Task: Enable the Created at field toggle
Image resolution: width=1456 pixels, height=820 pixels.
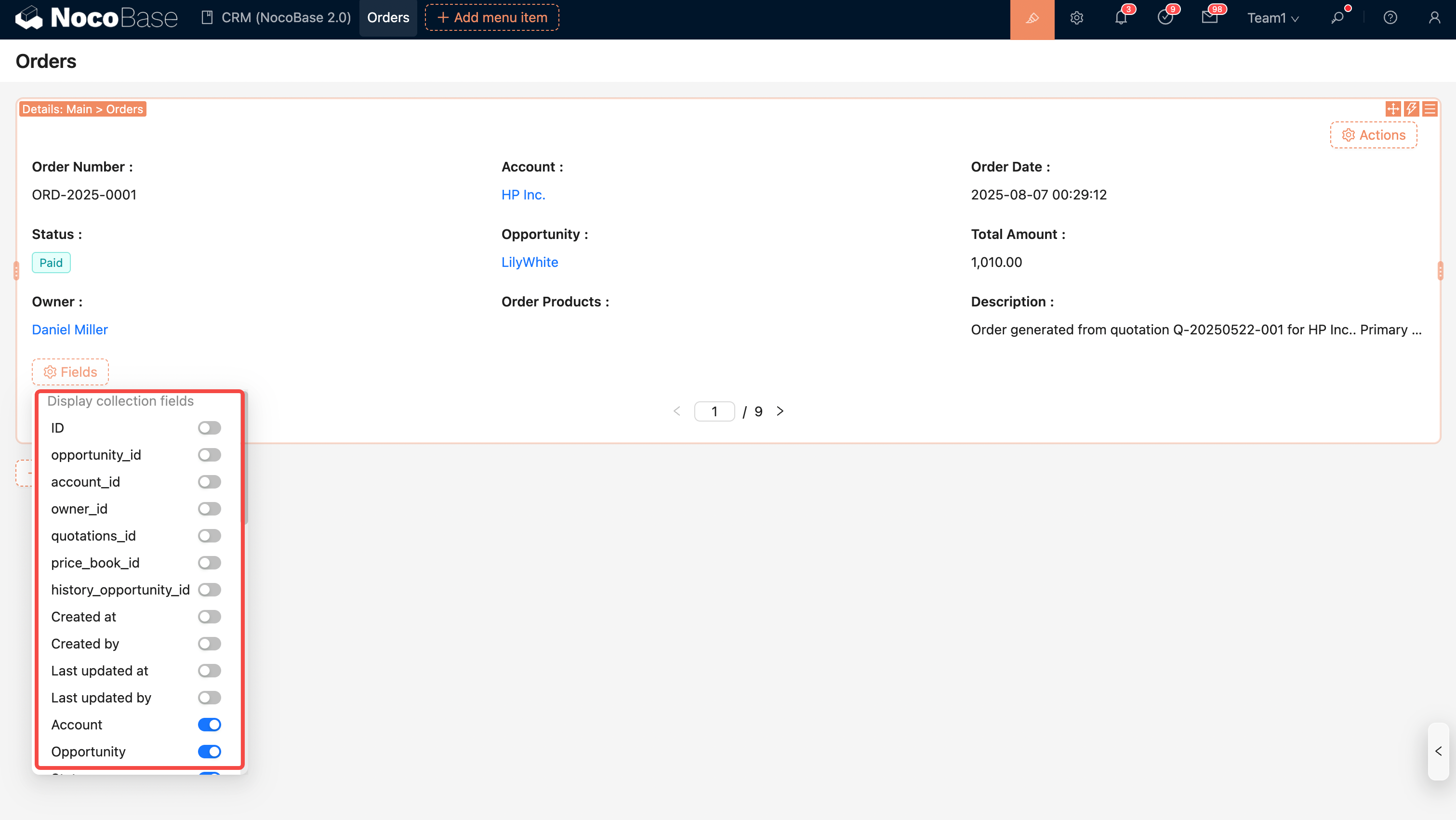Action: (x=209, y=617)
